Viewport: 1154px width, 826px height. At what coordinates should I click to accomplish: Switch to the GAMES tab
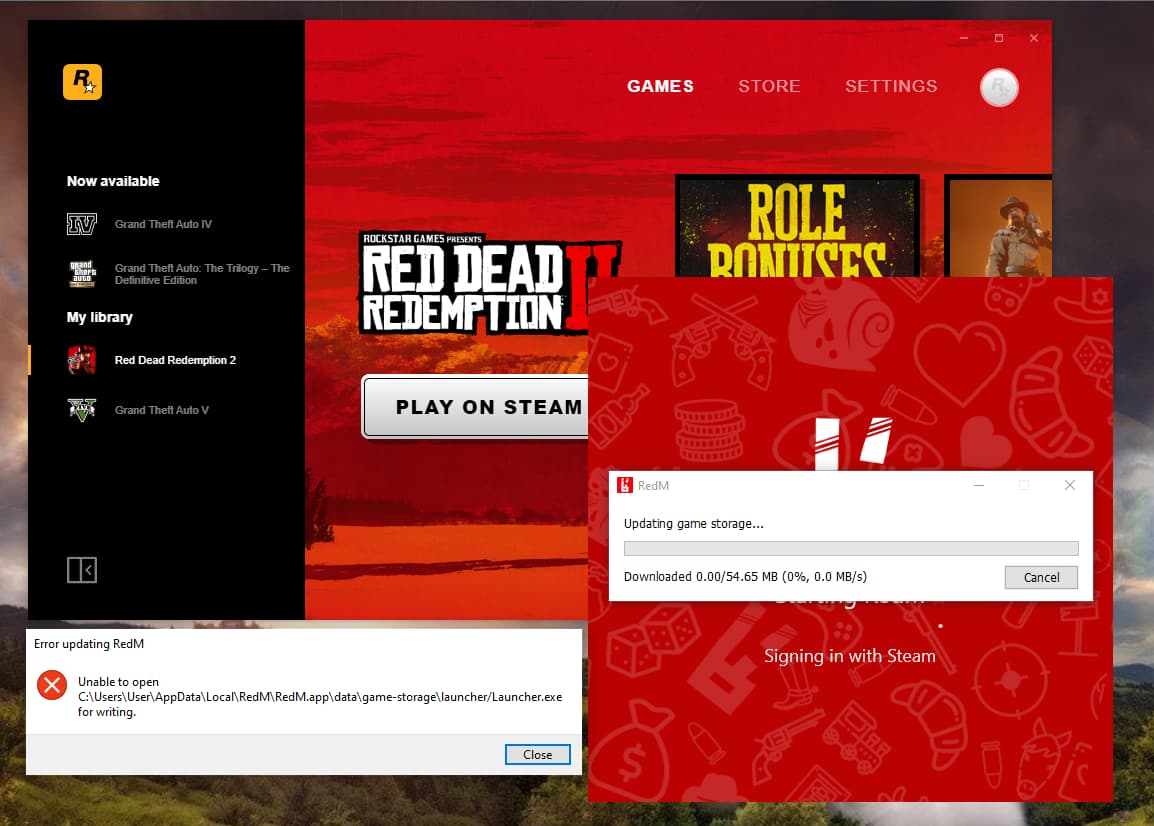(x=660, y=86)
